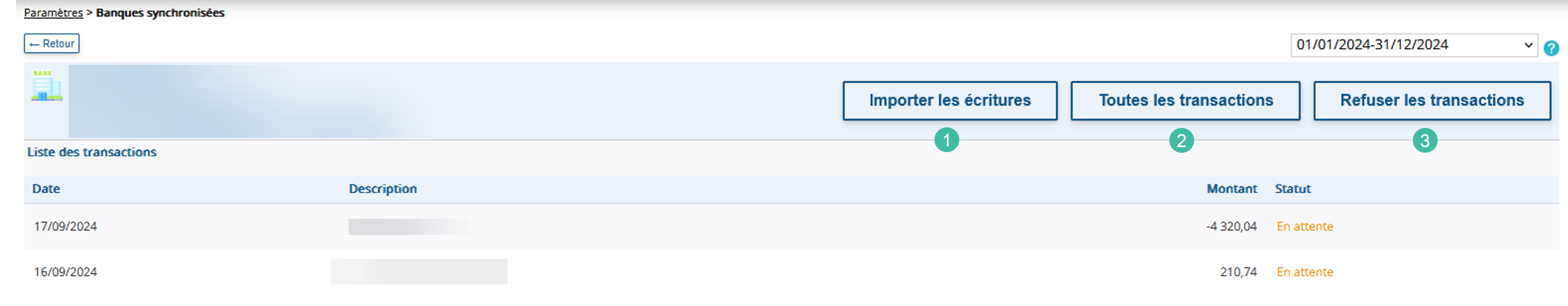Click Importer les écritures button
The image size is (1568, 306).
[950, 100]
